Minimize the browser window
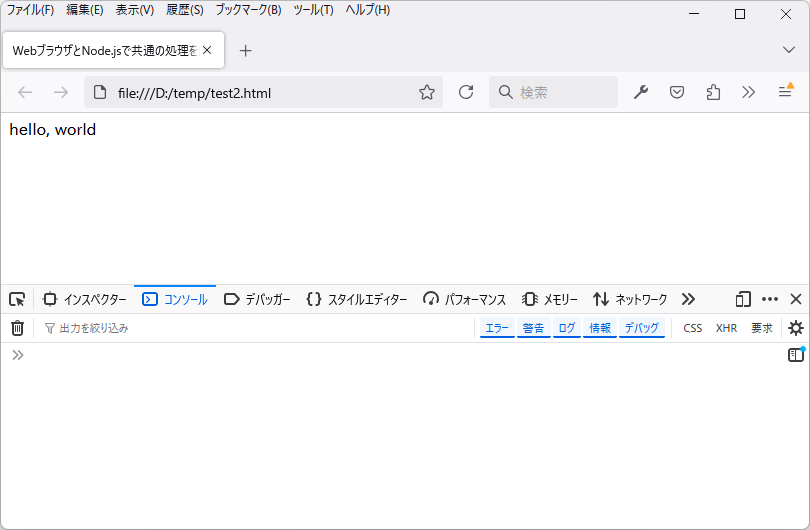The width and height of the screenshot is (810, 530). pyautogui.click(x=694, y=13)
